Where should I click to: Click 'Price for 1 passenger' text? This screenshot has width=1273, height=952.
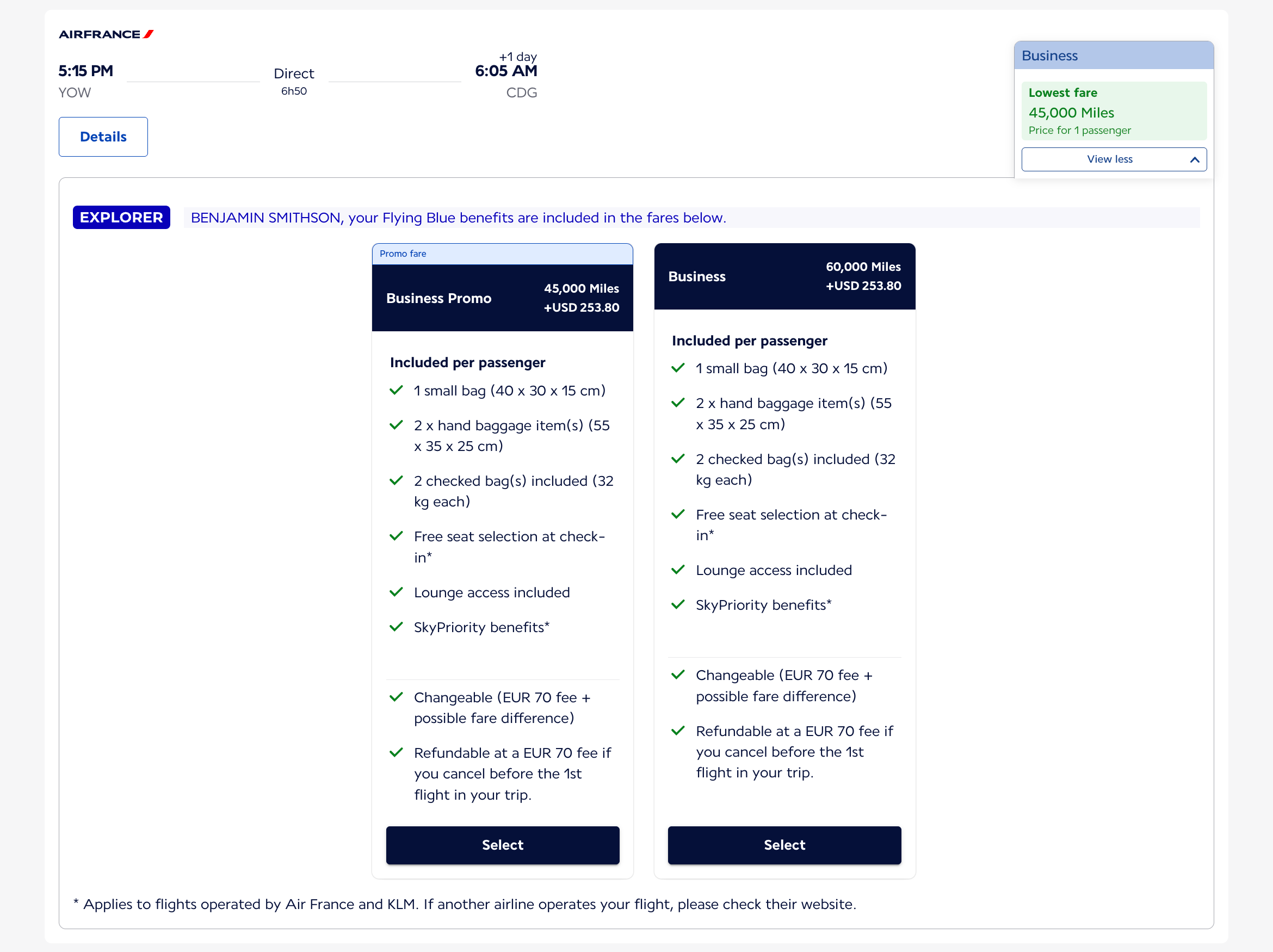(x=1080, y=131)
